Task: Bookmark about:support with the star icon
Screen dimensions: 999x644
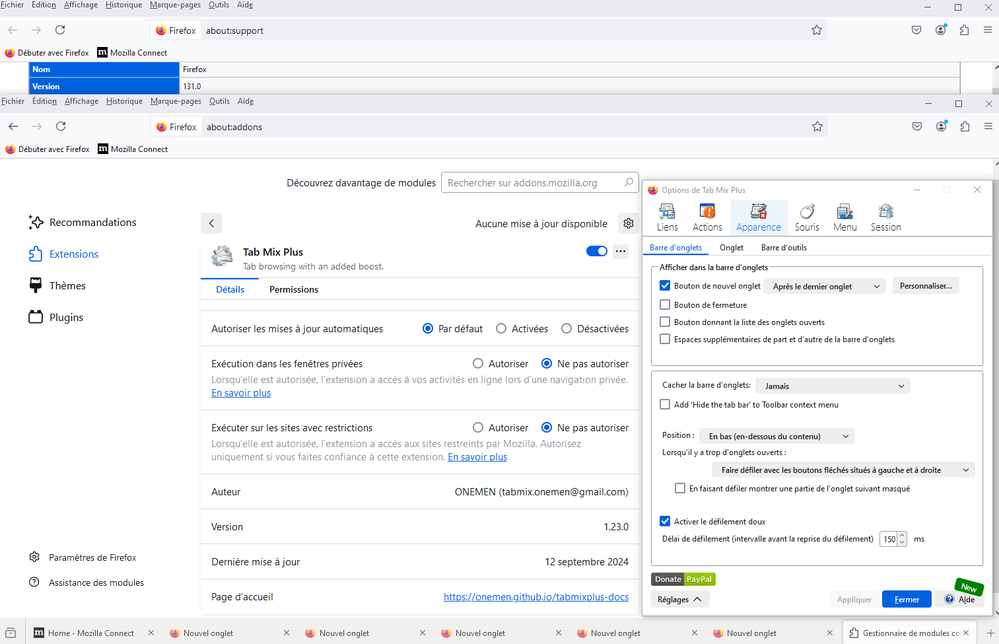Action: click(x=817, y=30)
